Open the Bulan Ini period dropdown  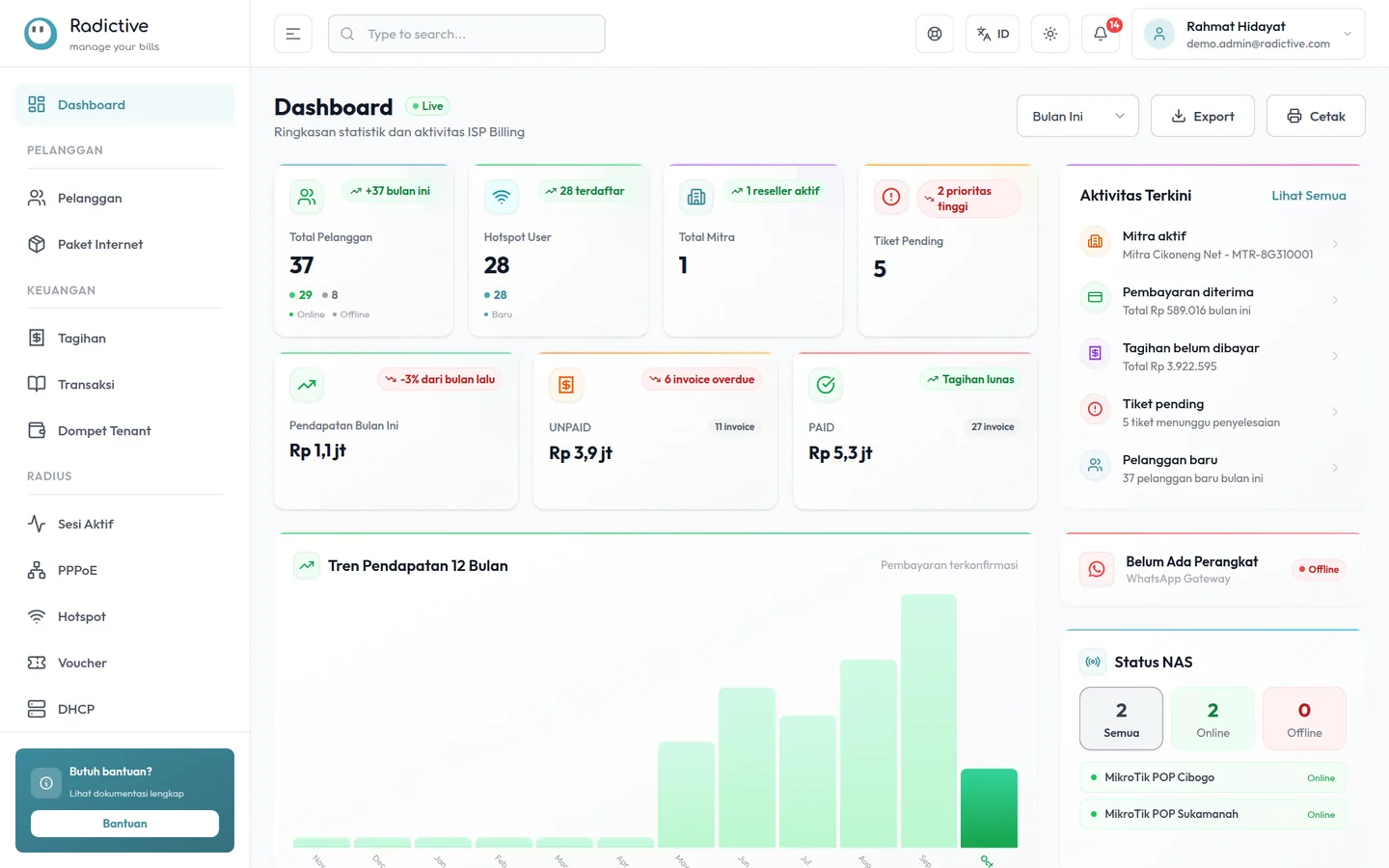[1077, 116]
